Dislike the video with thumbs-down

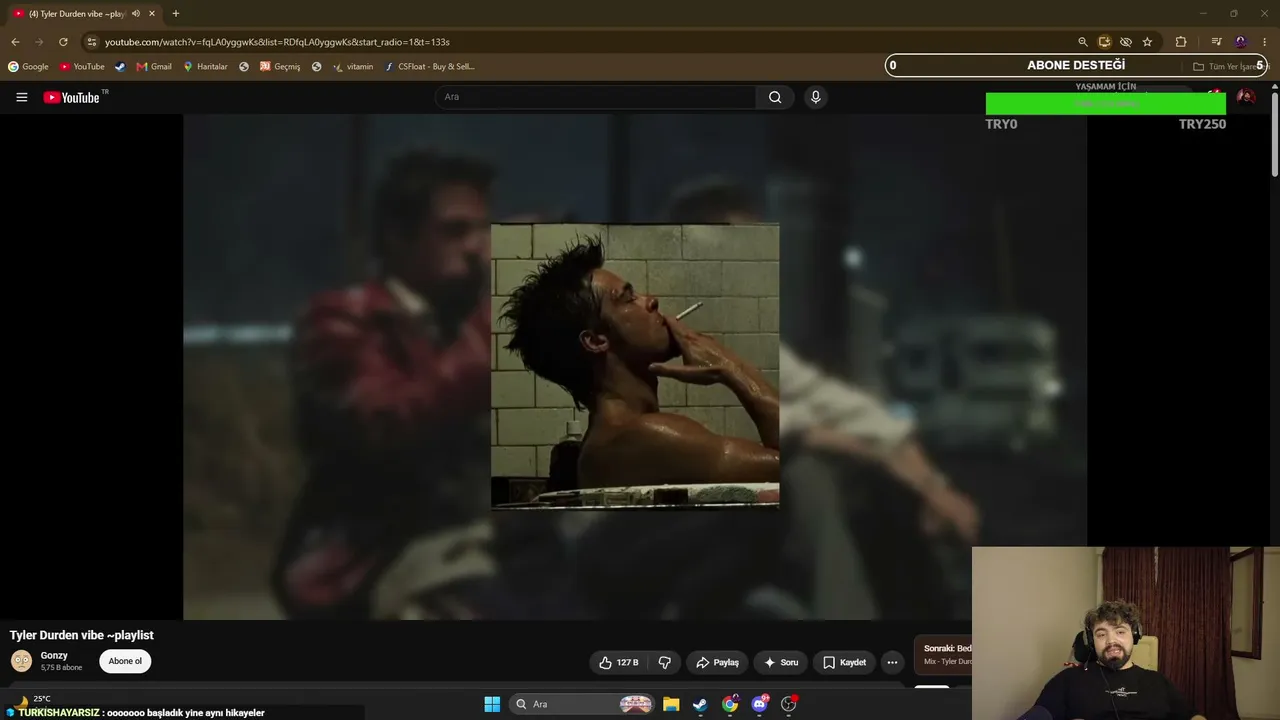(x=665, y=662)
